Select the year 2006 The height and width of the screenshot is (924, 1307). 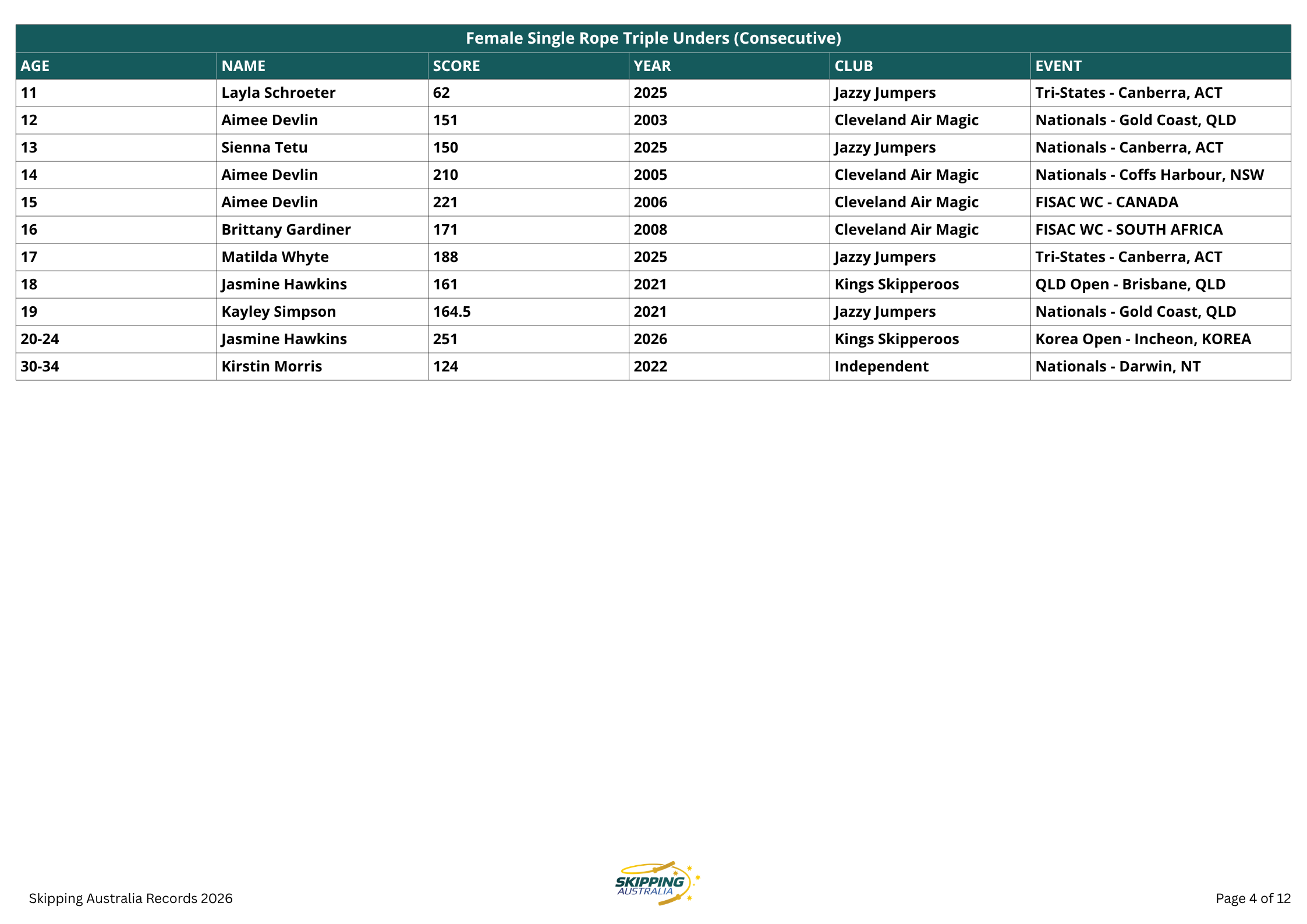click(x=650, y=203)
